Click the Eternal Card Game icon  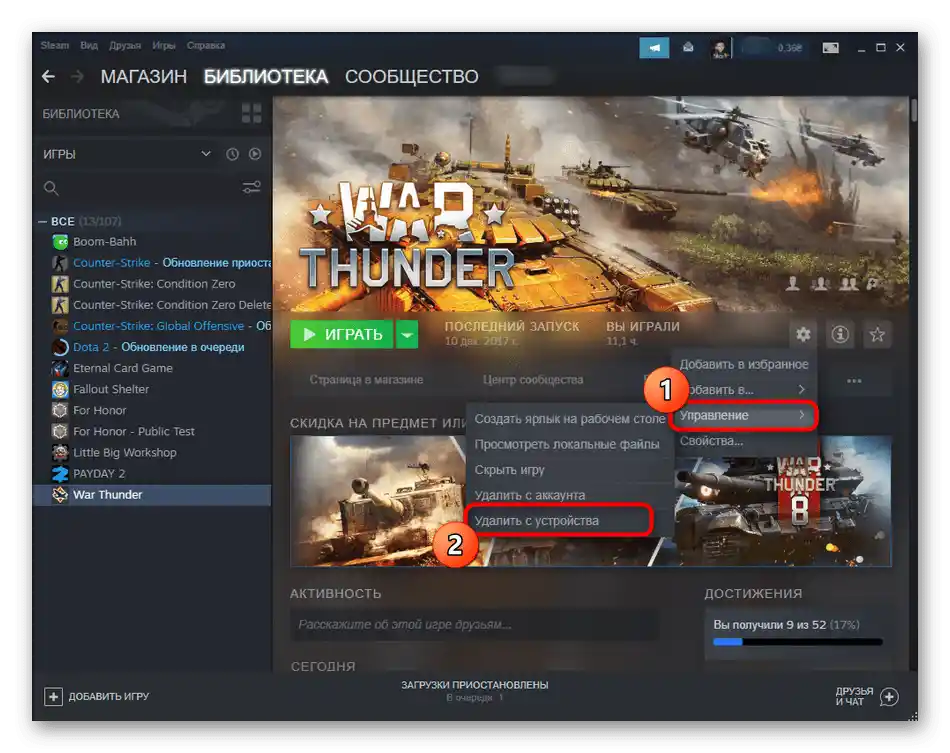coord(60,368)
